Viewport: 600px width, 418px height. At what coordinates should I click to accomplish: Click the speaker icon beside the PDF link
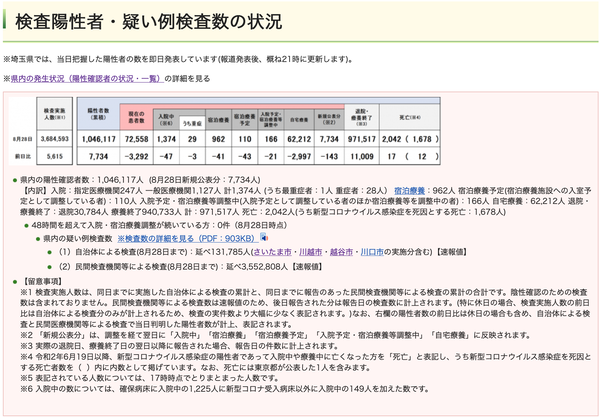[264, 237]
